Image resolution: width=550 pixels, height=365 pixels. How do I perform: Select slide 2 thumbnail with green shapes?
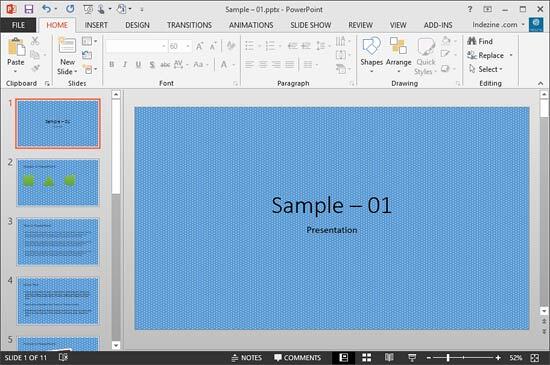(x=58, y=182)
